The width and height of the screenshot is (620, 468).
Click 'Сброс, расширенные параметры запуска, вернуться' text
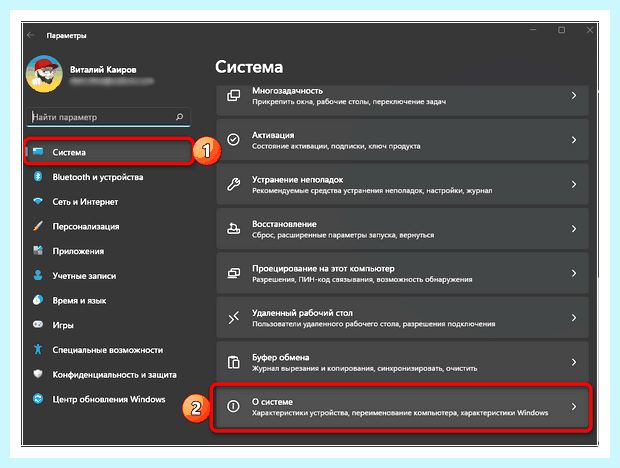(x=343, y=235)
